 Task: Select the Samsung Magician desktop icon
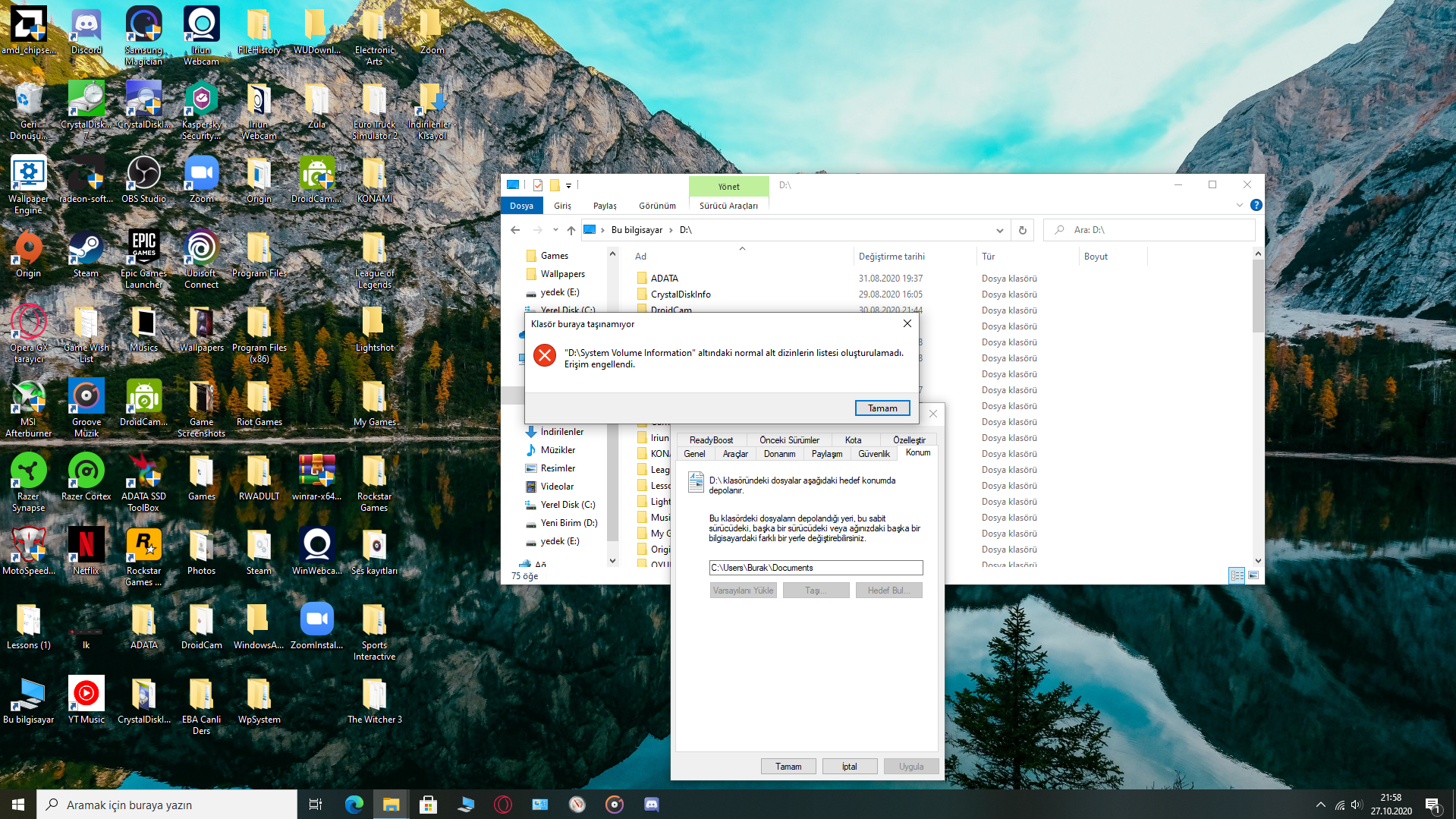pyautogui.click(x=143, y=36)
